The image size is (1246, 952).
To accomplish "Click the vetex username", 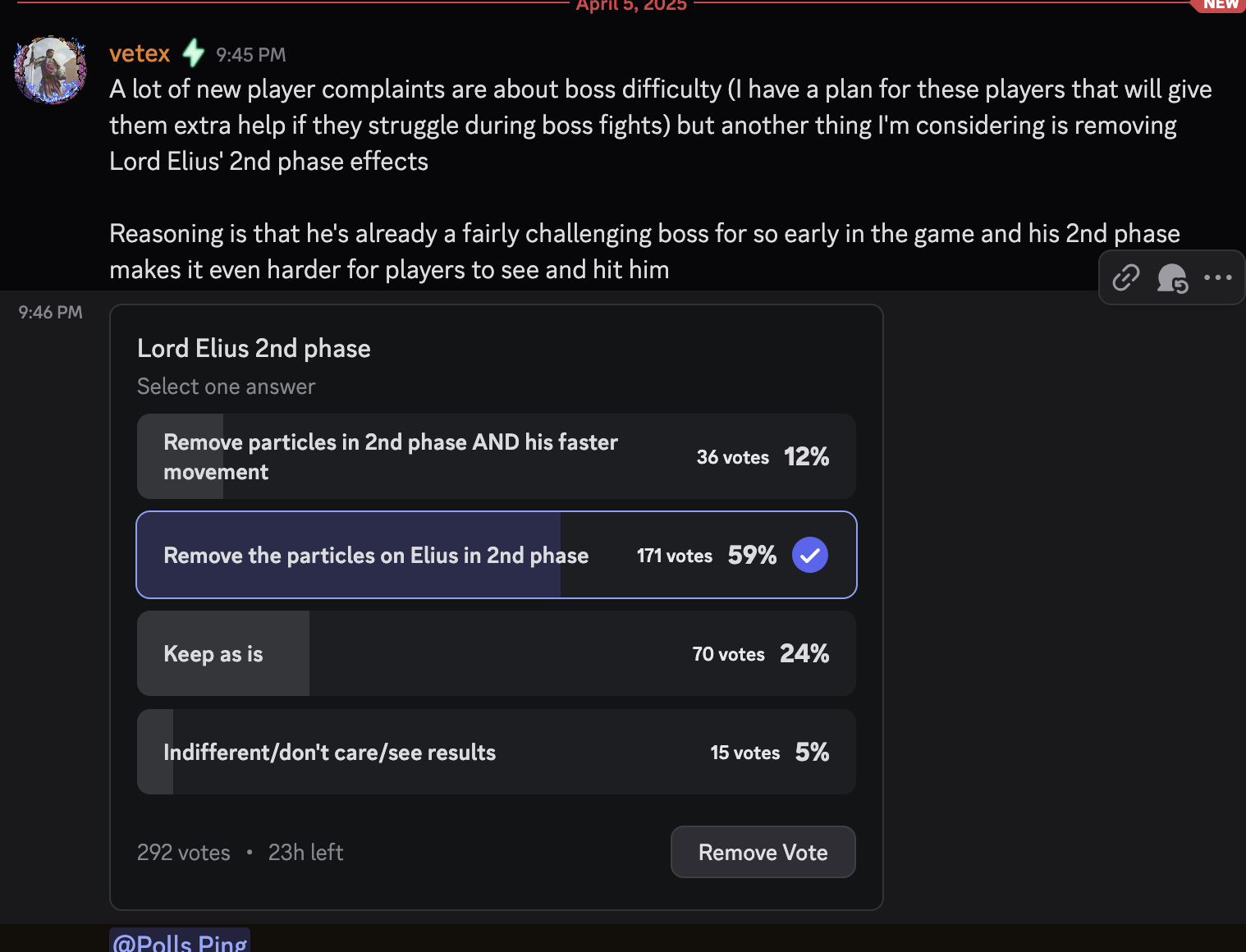I will pyautogui.click(x=140, y=54).
